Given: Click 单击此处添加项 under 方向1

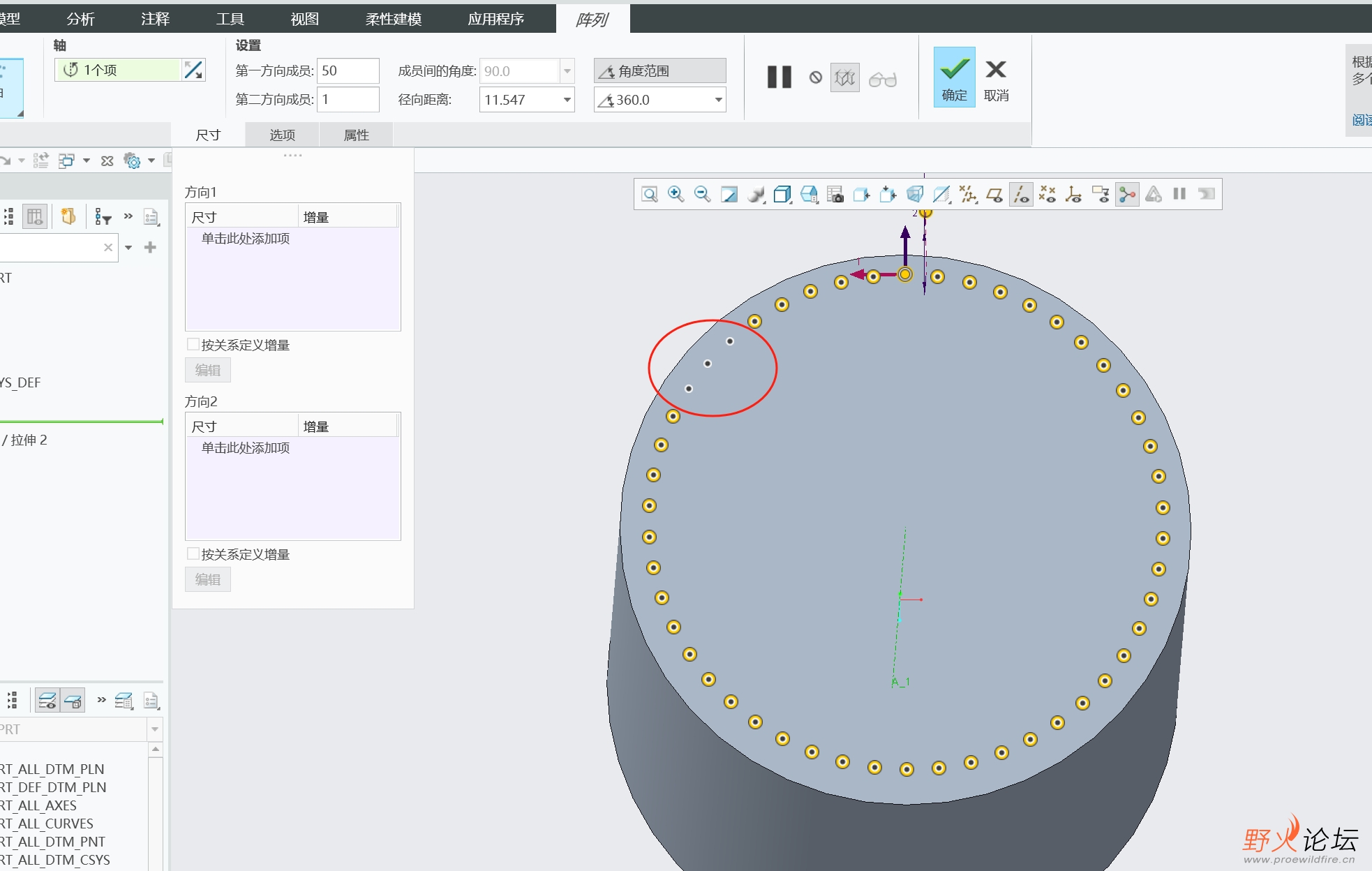Looking at the screenshot, I should coord(245,238).
